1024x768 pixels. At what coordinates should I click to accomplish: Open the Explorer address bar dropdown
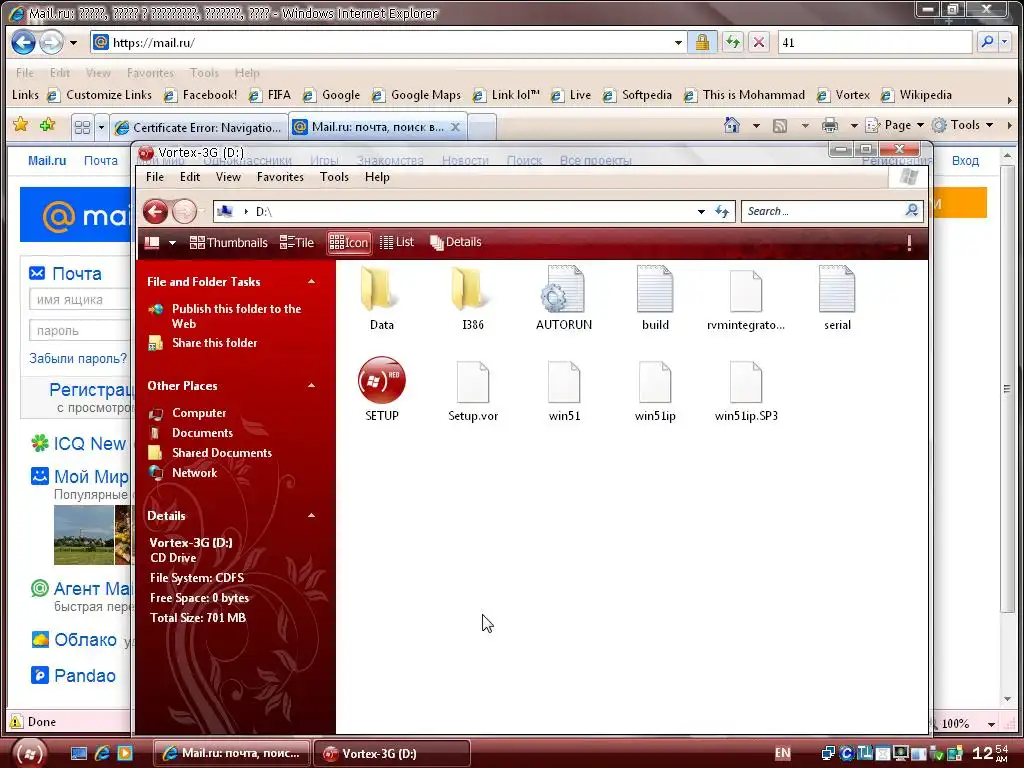[x=701, y=212]
